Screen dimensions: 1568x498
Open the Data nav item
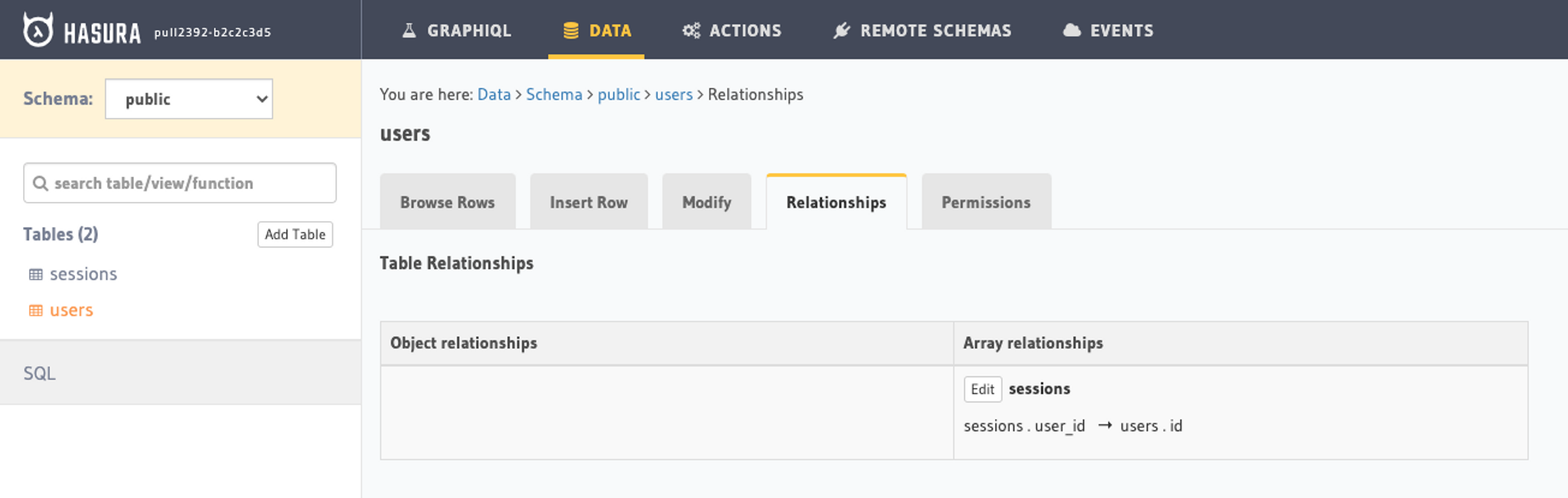point(596,31)
